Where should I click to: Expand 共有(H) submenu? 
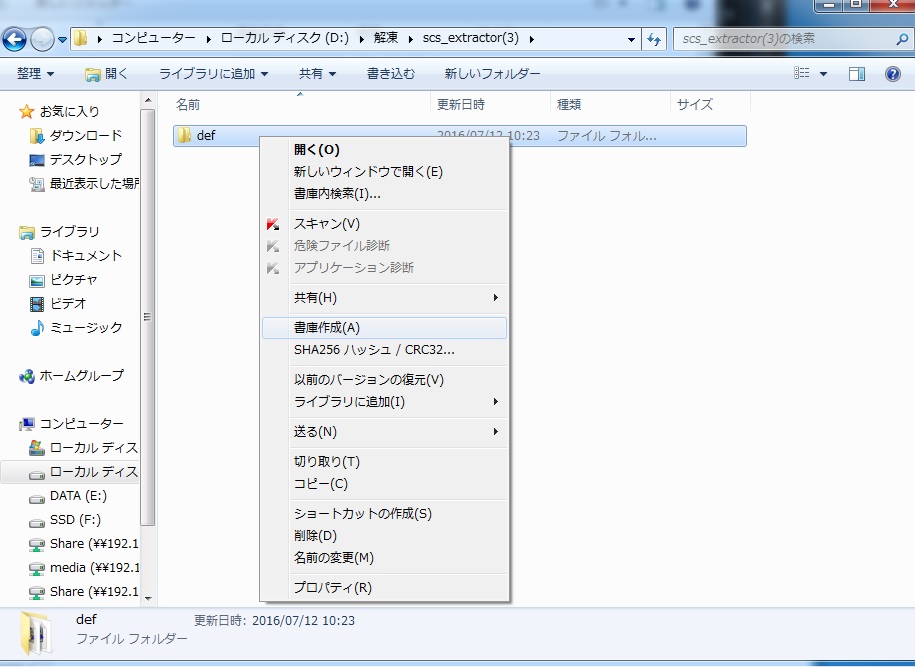(x=385, y=298)
